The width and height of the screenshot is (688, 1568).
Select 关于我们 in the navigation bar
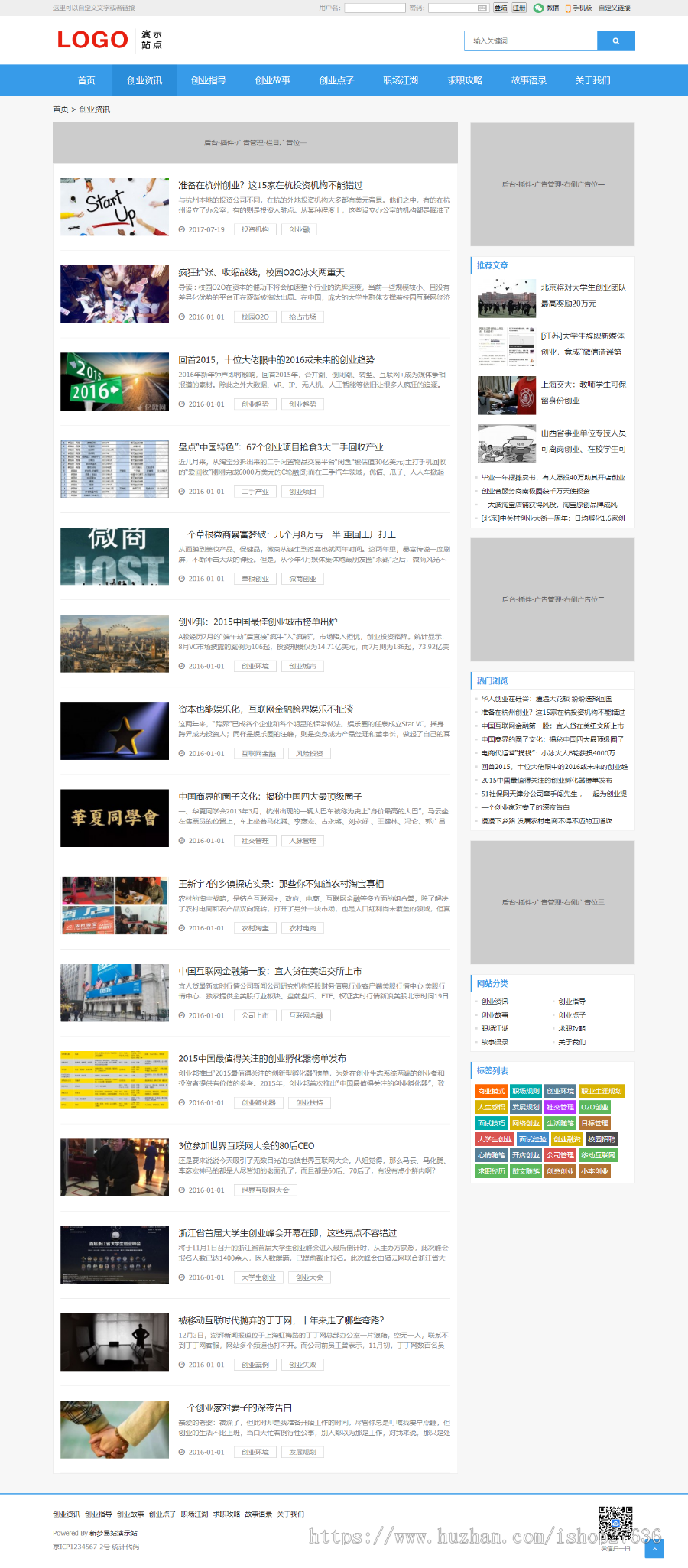coord(592,80)
